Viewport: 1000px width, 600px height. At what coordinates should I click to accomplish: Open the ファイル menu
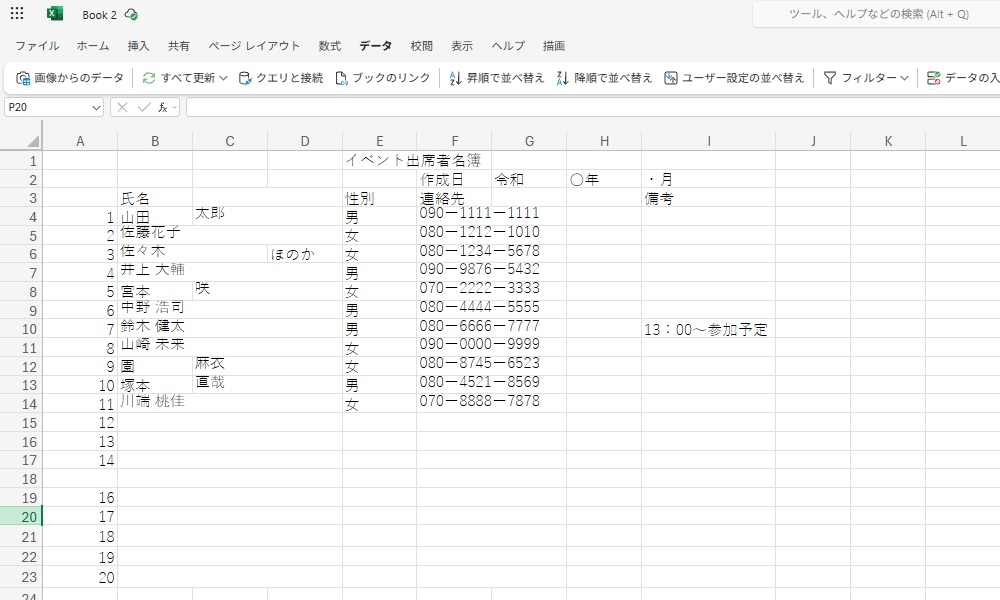click(x=37, y=46)
